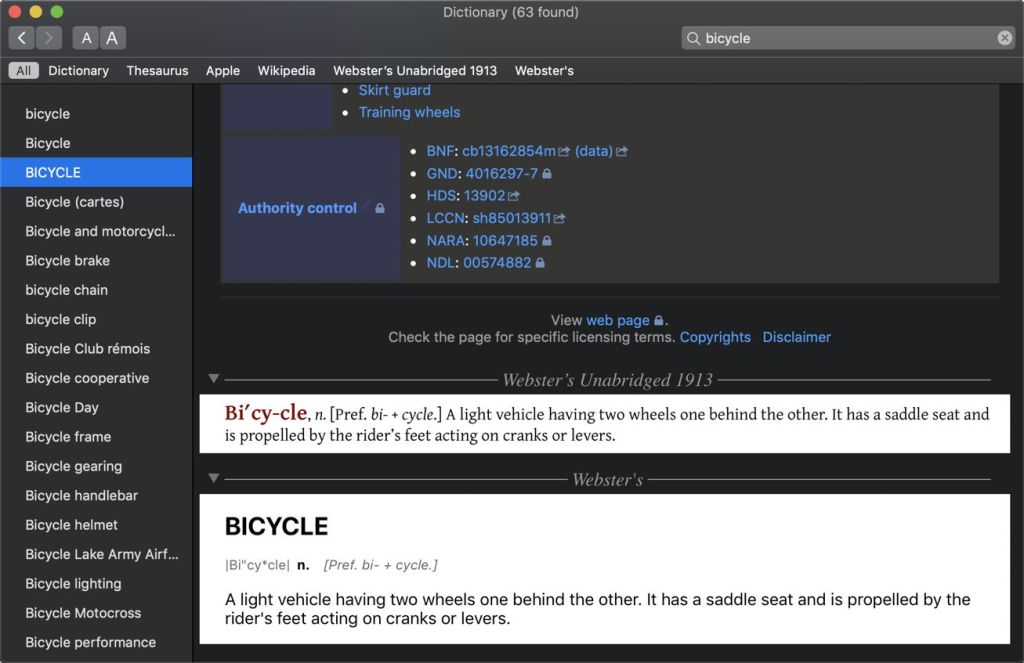The image size is (1024, 663).
Task: Click inside the bicycle search field
Action: pyautogui.click(x=840, y=38)
